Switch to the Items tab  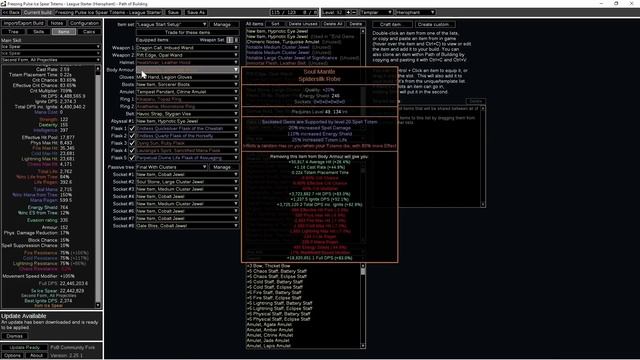(64, 32)
